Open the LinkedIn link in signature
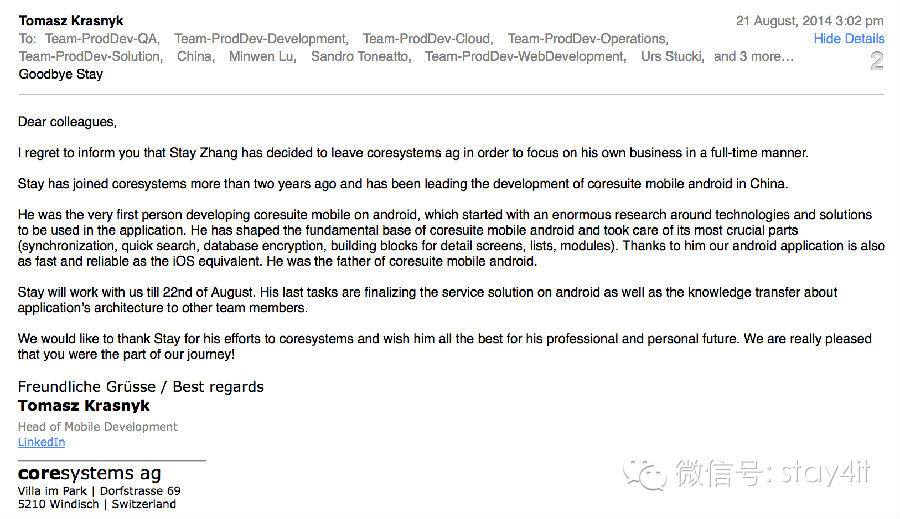900x519 pixels. [41, 442]
